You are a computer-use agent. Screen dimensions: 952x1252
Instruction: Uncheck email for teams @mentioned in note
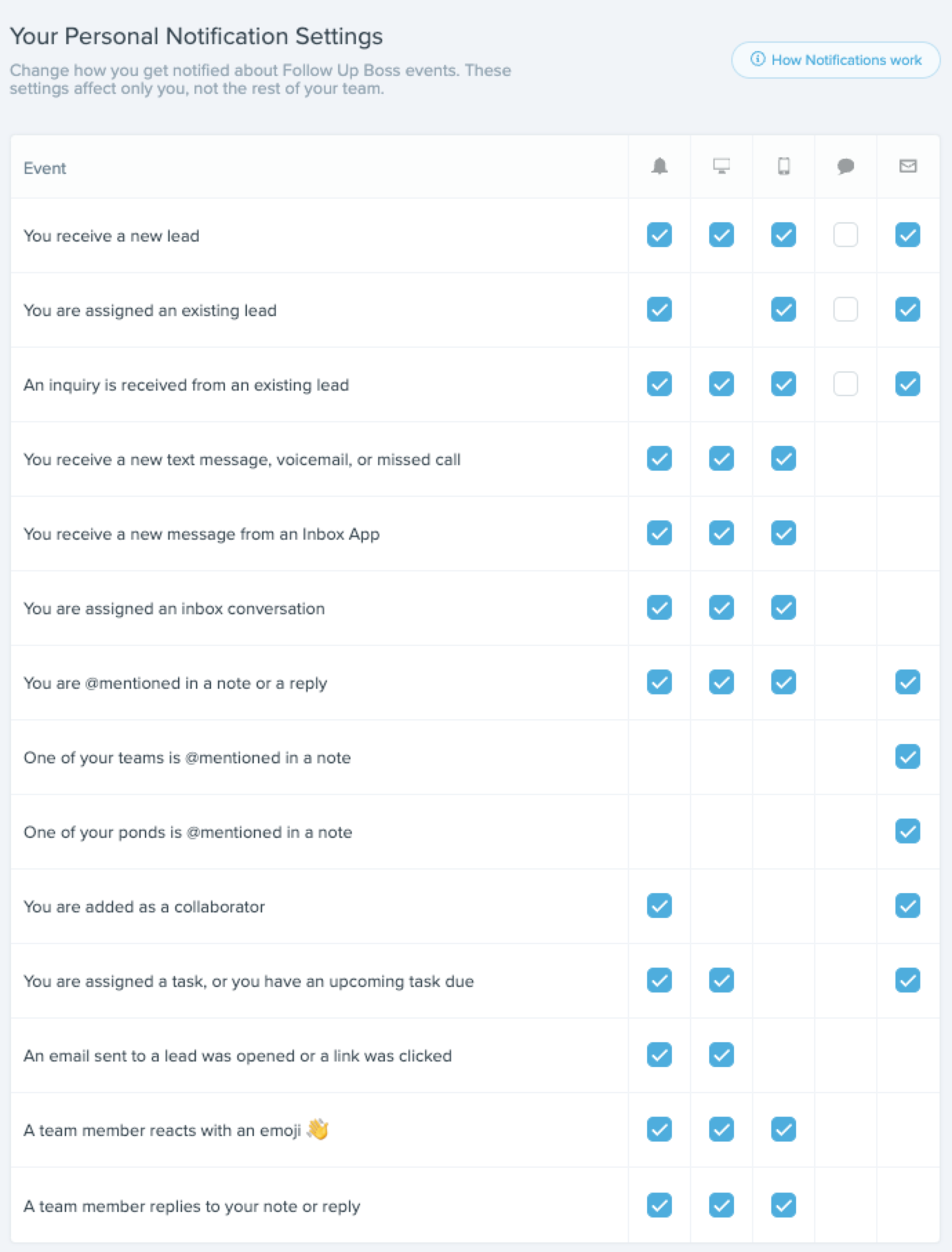tap(908, 756)
